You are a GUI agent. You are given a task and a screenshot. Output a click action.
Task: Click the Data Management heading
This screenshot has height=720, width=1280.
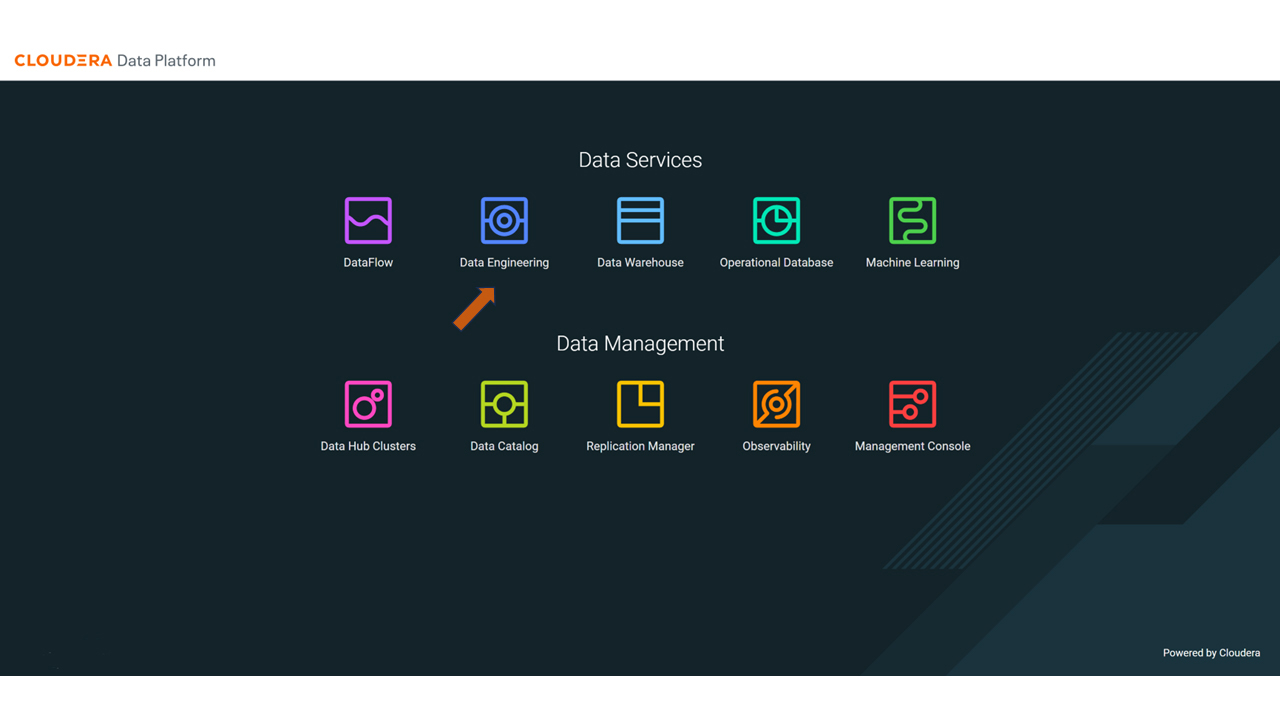(640, 343)
